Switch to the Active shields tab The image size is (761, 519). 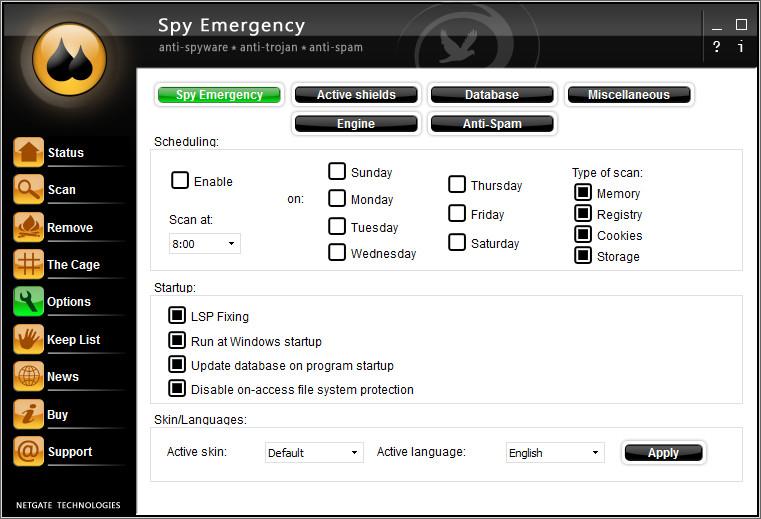tap(356, 95)
